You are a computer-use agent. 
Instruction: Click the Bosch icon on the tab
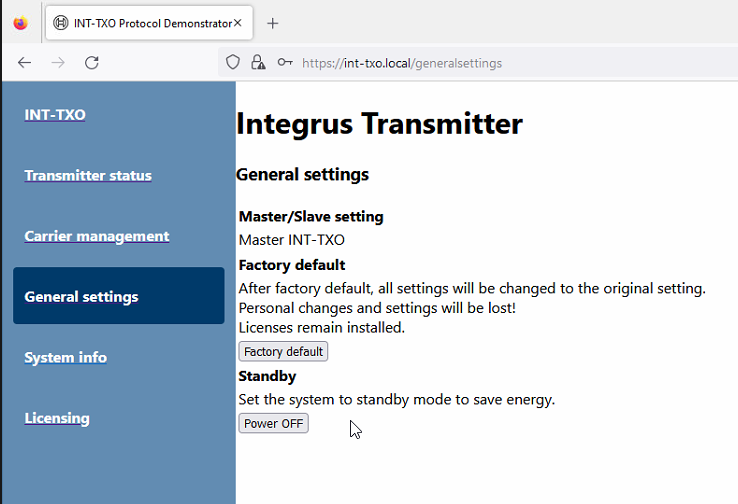[61, 23]
